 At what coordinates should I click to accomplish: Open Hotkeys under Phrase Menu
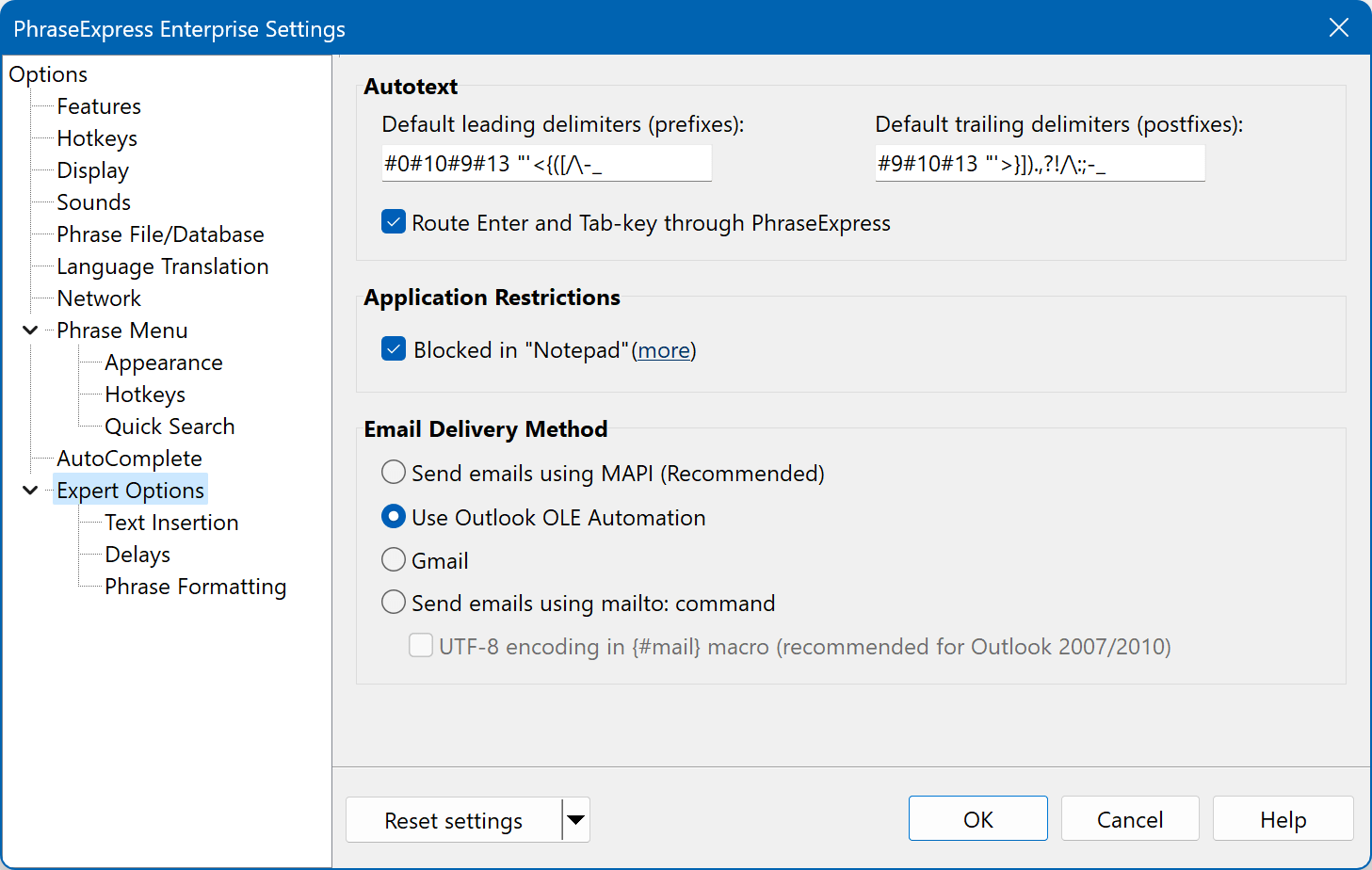click(145, 395)
